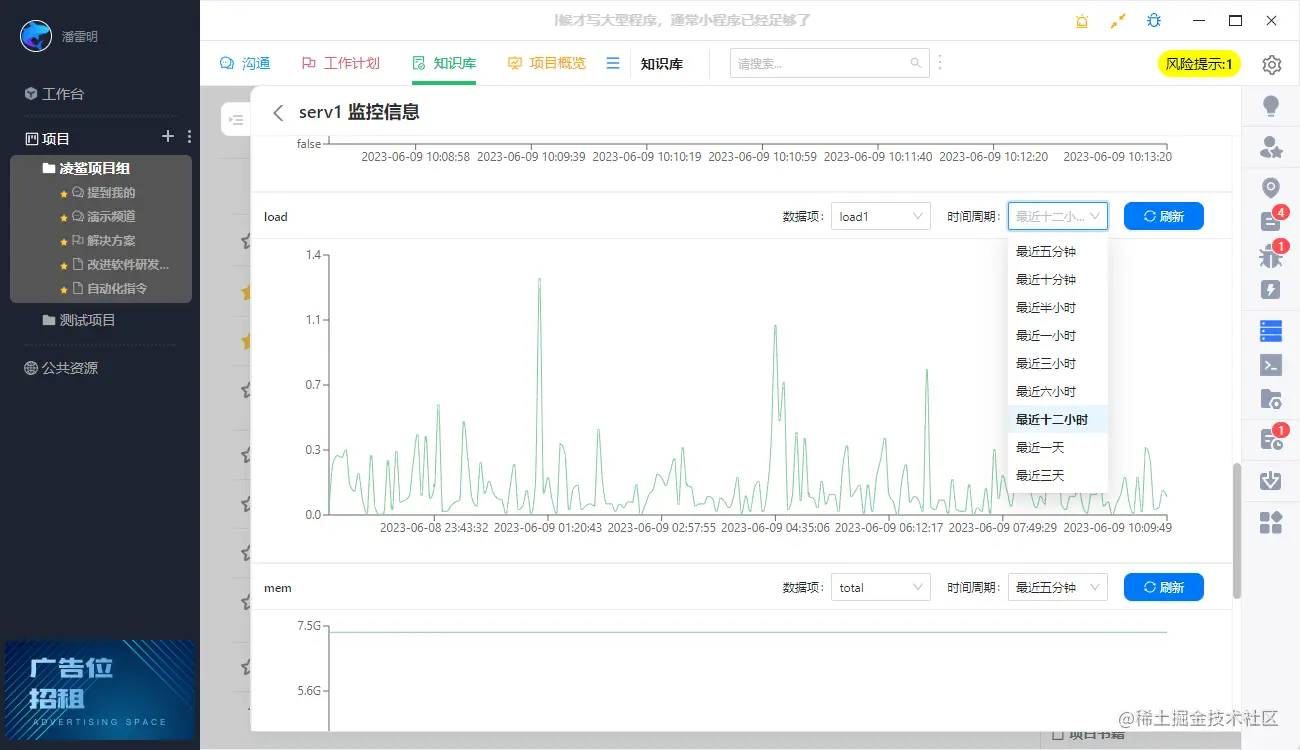Choose 最近半小时 from the open list

pyautogui.click(x=1058, y=307)
